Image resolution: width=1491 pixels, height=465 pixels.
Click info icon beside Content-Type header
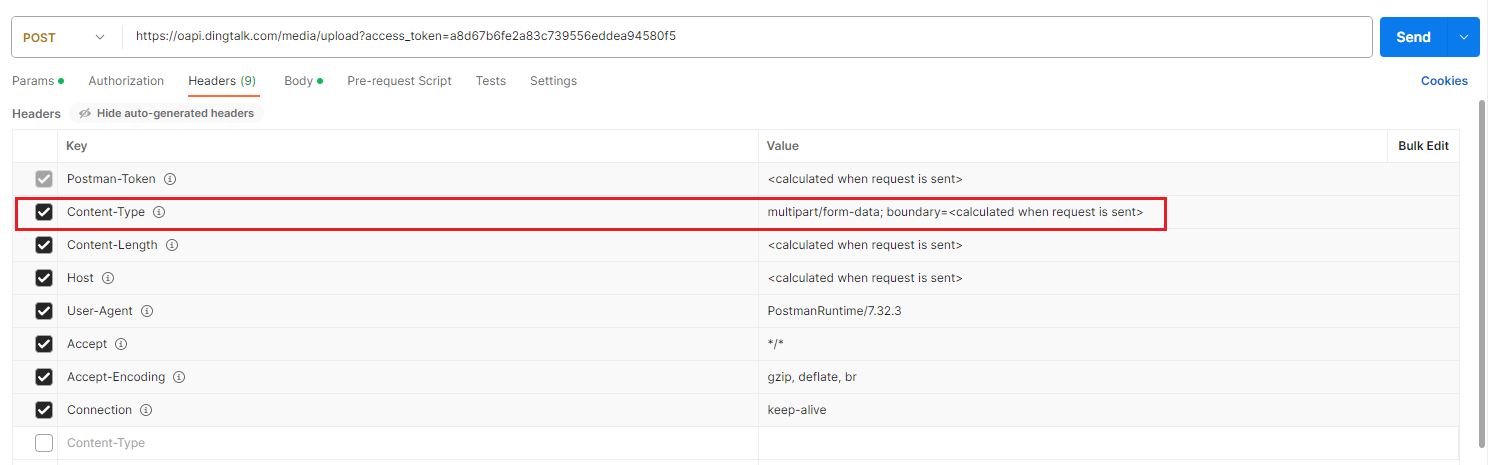tap(159, 212)
